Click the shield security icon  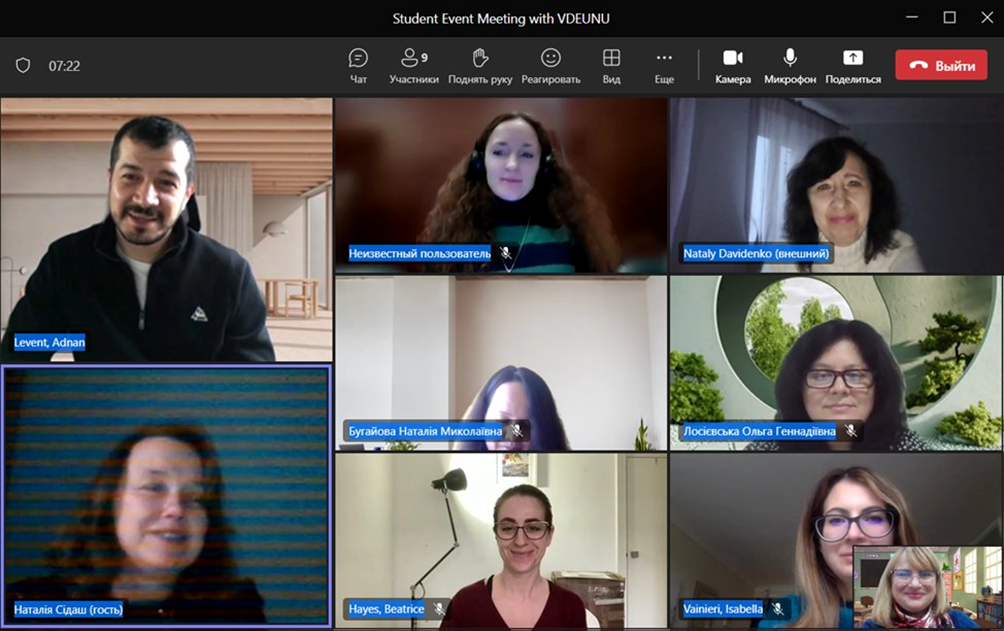point(23,66)
